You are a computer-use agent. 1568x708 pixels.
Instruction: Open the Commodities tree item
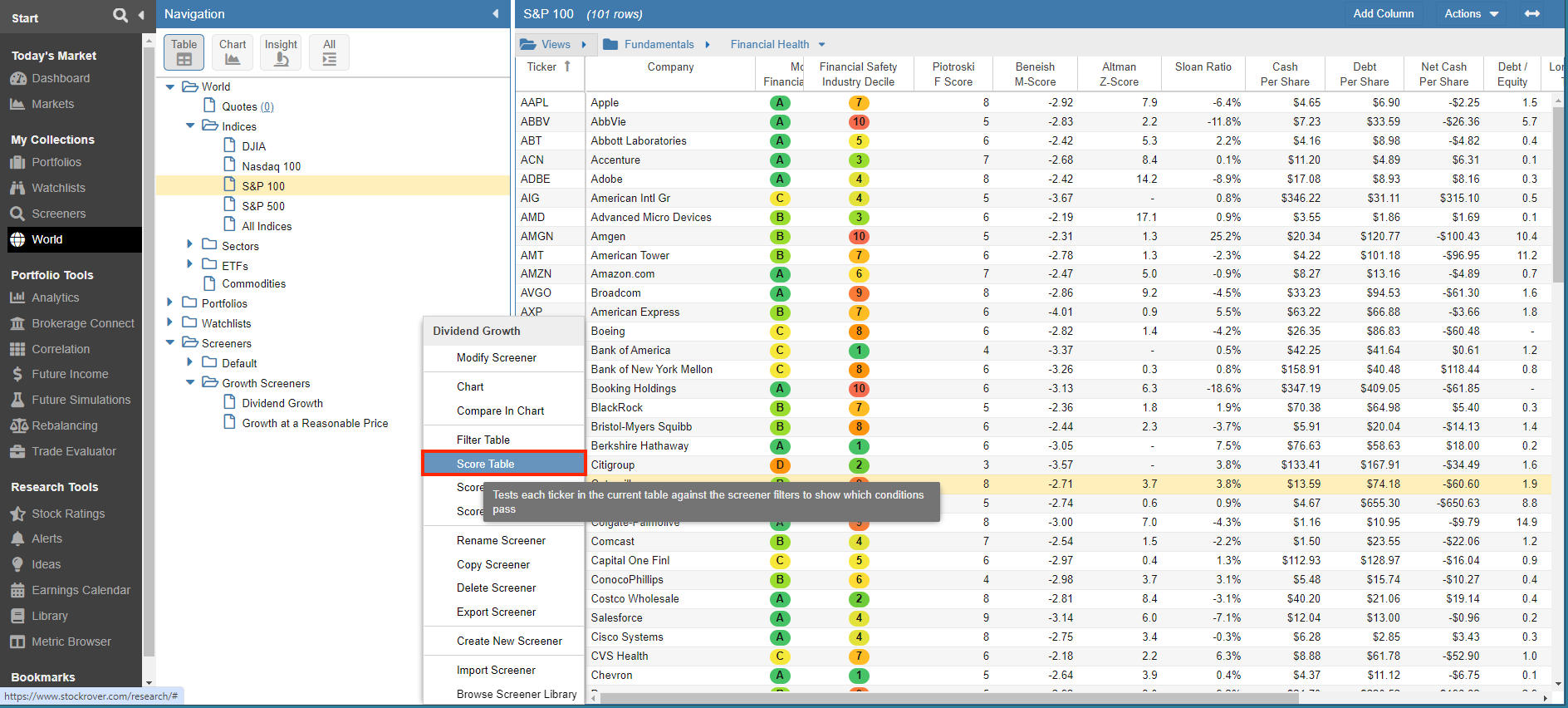click(253, 283)
